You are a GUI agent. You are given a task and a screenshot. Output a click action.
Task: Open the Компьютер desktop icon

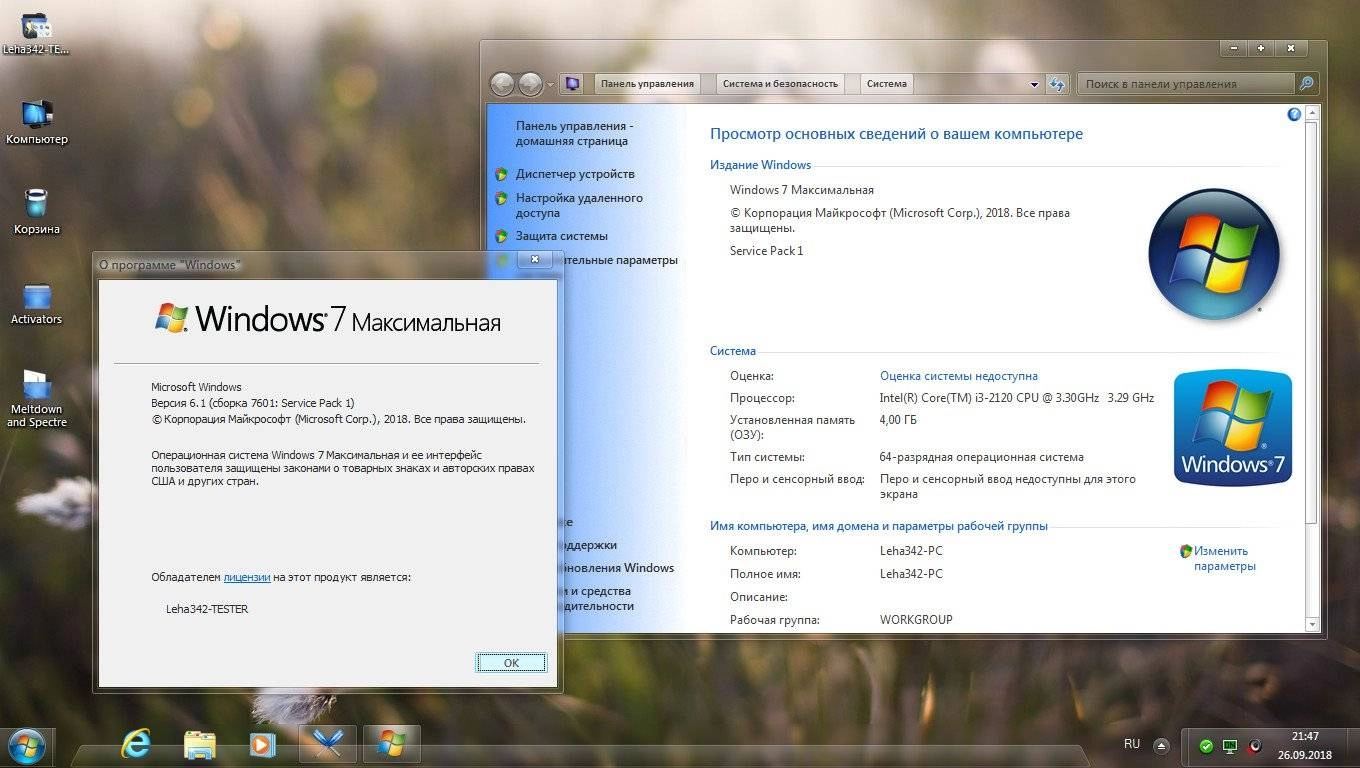coord(36,122)
